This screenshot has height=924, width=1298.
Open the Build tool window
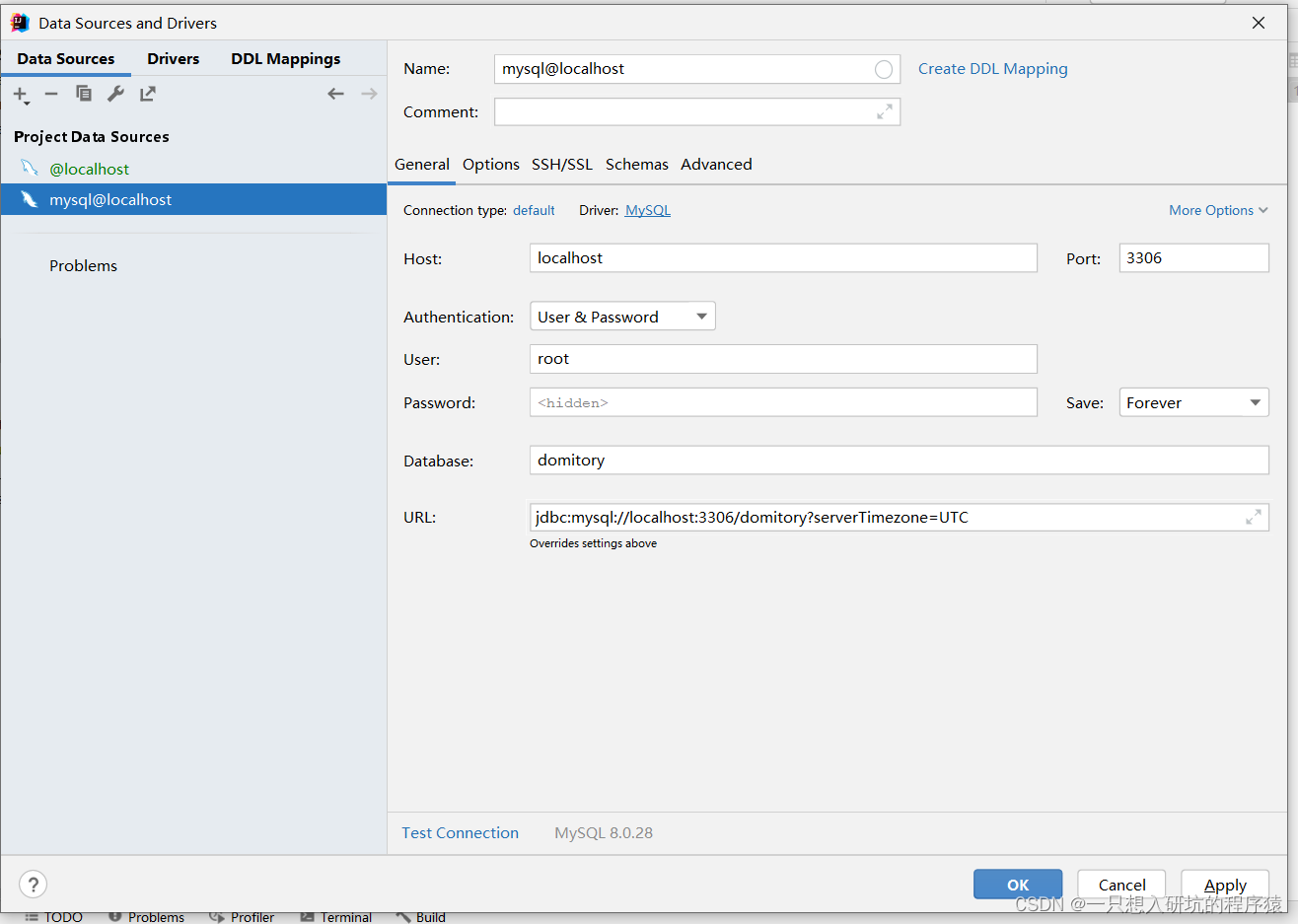tap(421, 917)
